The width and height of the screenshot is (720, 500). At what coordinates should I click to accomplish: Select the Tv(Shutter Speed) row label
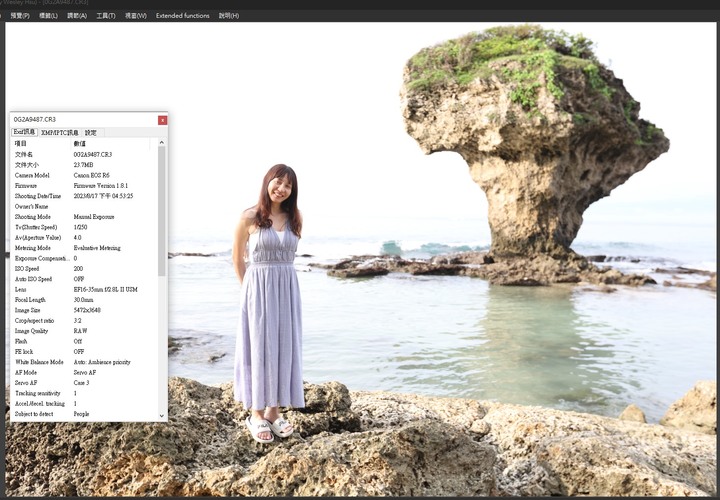[x=36, y=227]
